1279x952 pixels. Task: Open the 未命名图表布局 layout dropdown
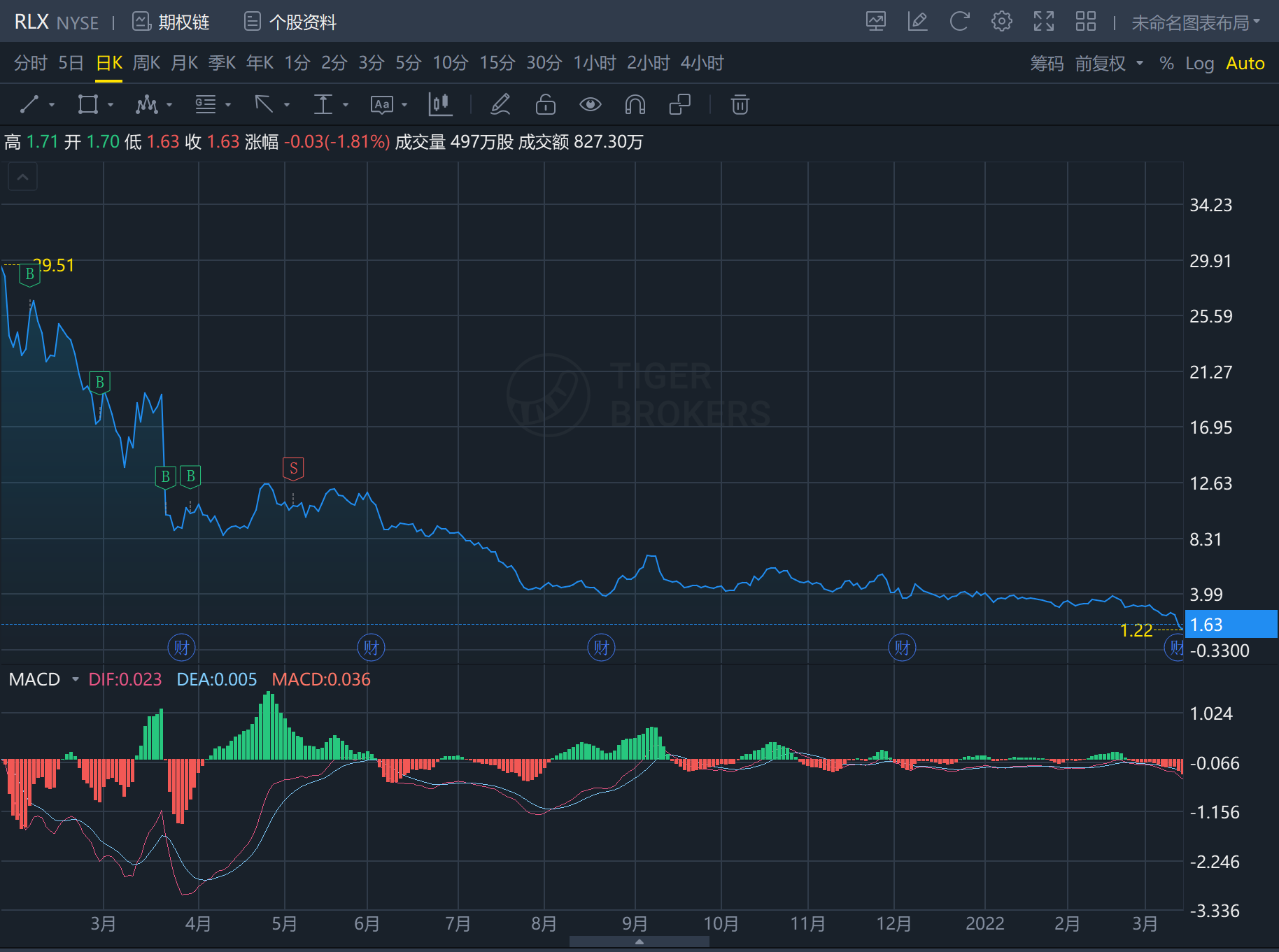pyautogui.click(x=1195, y=23)
